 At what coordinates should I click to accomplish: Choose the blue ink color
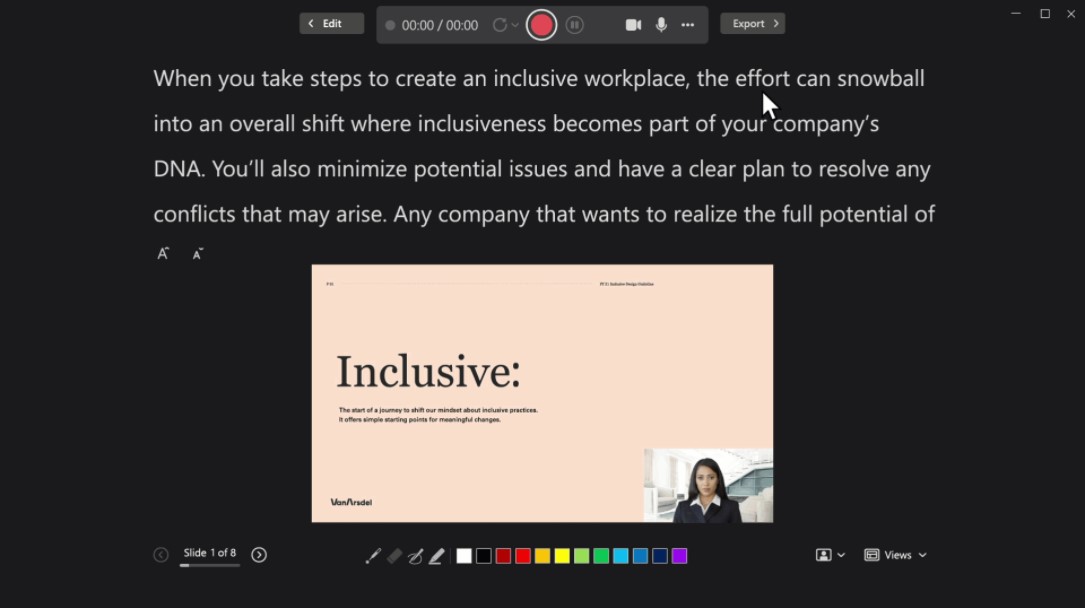(641, 556)
